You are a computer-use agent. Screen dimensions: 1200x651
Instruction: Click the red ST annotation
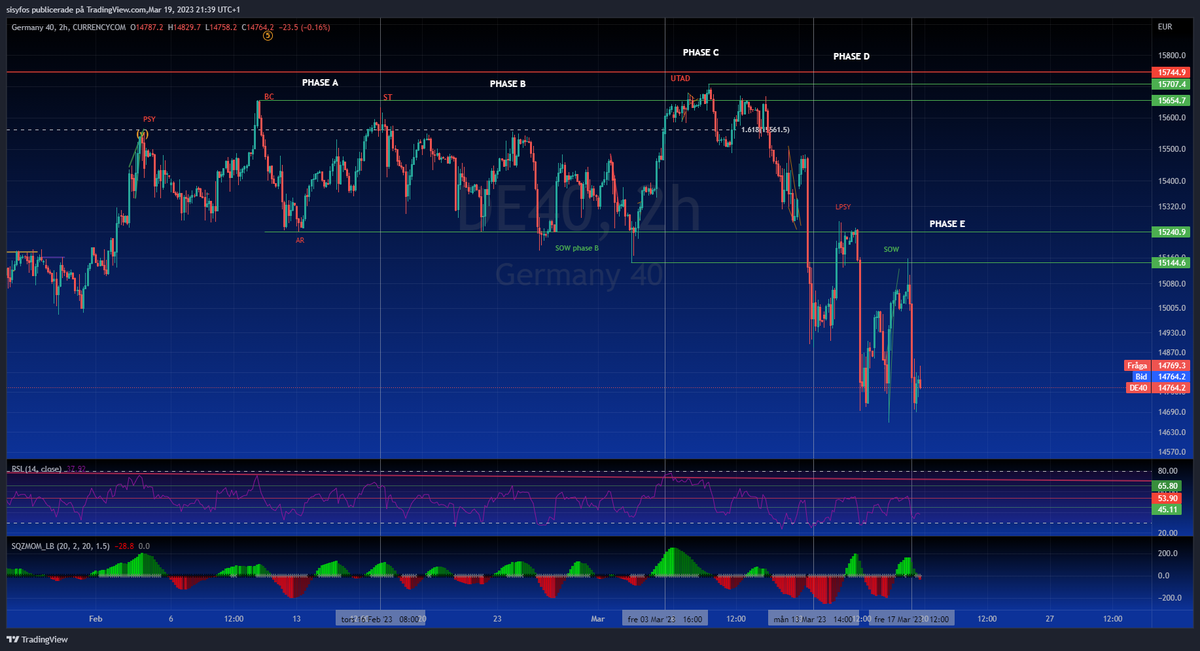387,97
